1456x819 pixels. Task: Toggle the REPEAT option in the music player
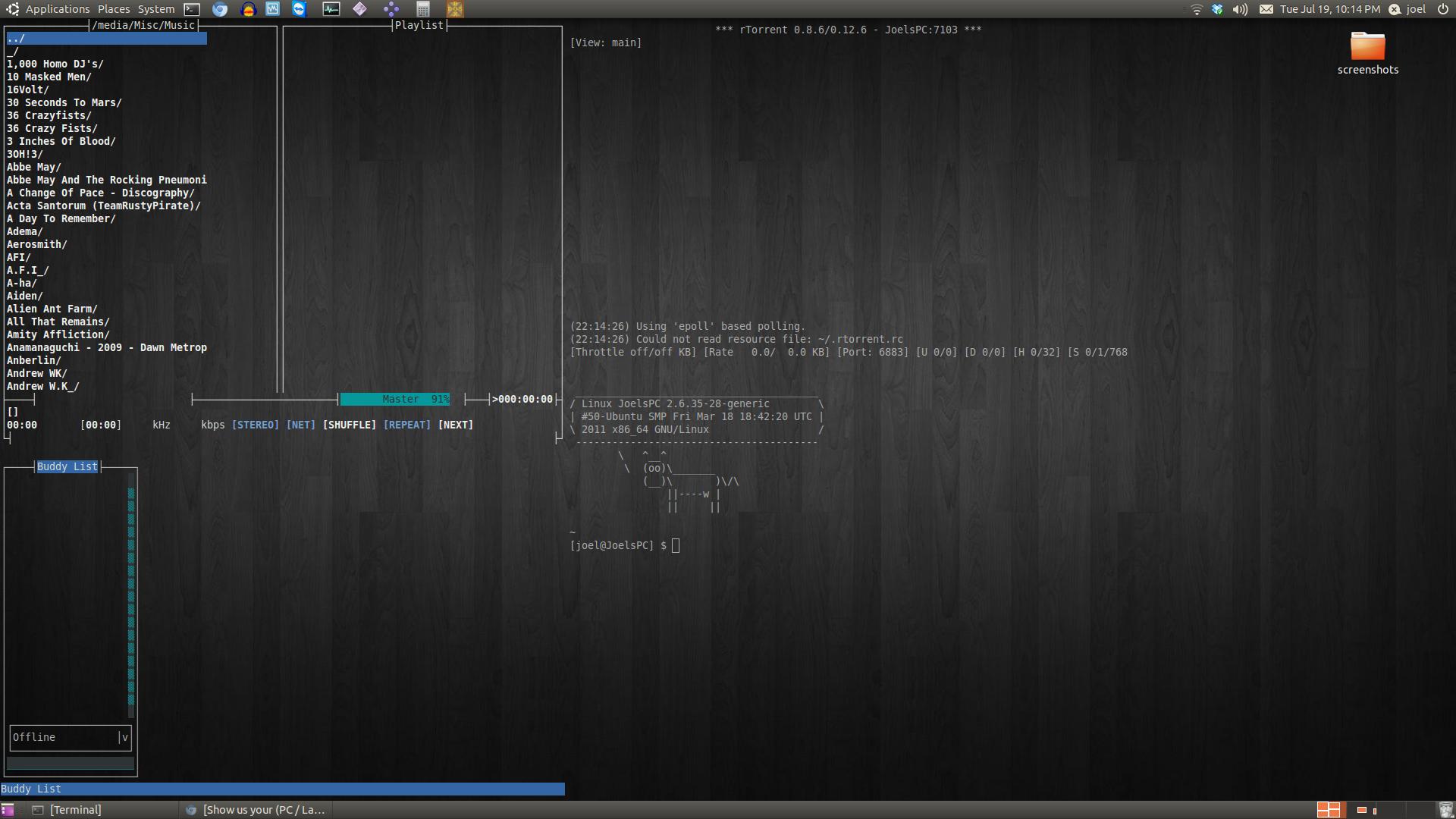point(407,425)
